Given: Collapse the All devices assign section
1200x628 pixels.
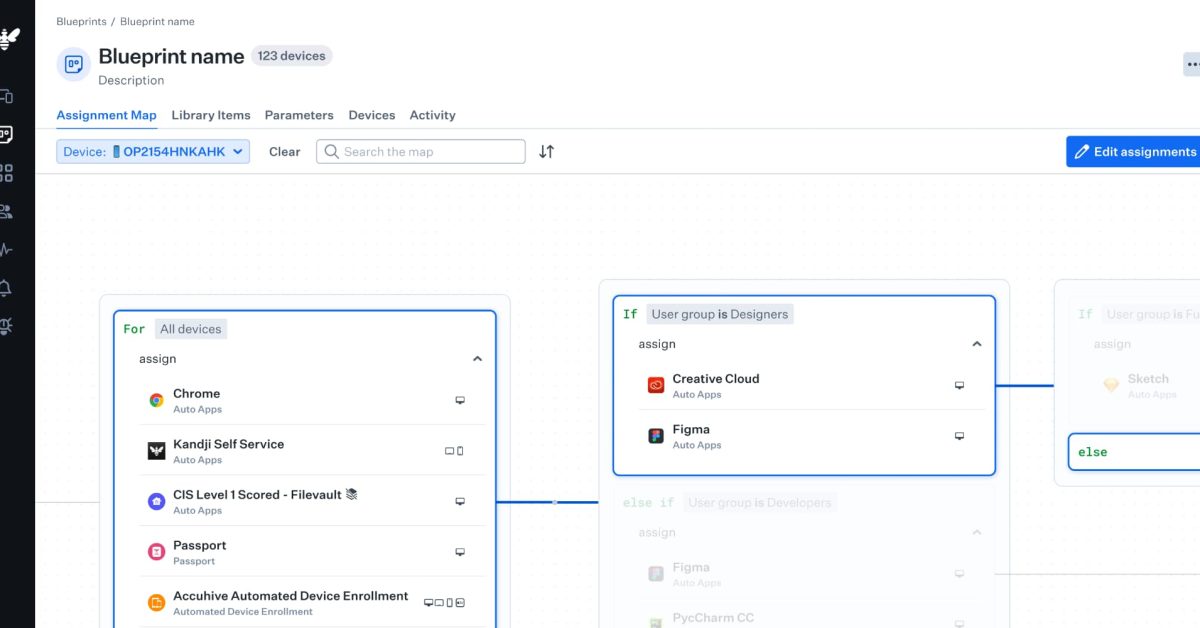Looking at the screenshot, I should tap(477, 359).
